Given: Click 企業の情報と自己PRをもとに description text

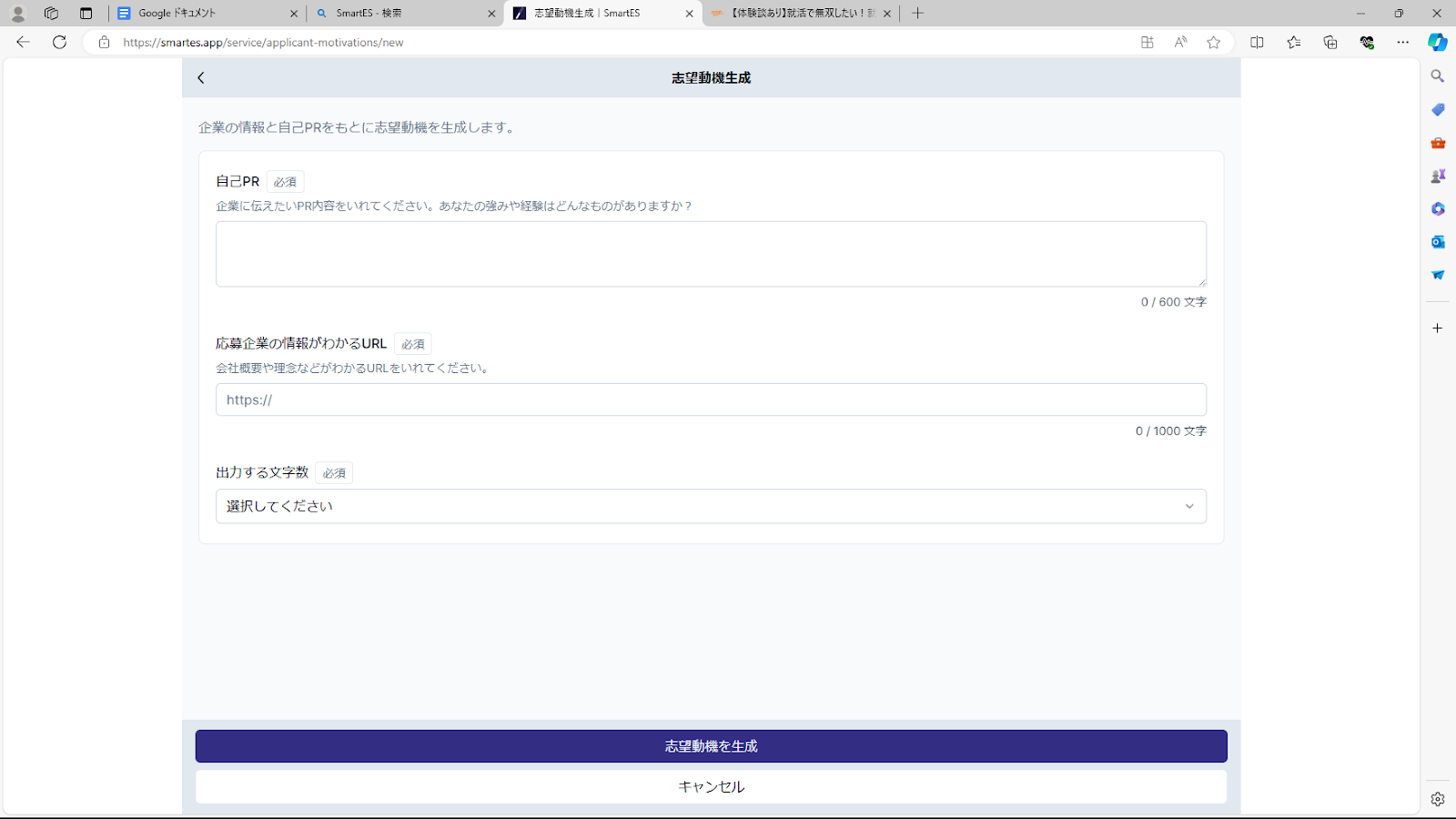Looking at the screenshot, I should pos(359,127).
